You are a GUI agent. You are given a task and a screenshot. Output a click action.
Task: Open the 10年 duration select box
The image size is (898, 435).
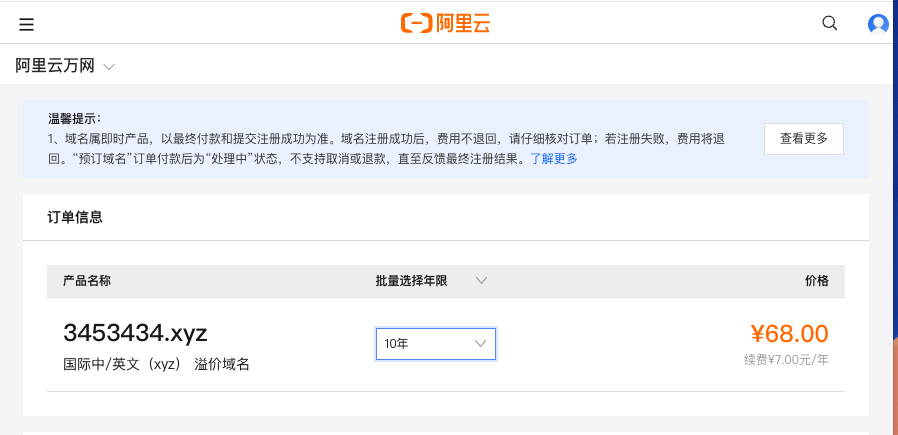[436, 344]
